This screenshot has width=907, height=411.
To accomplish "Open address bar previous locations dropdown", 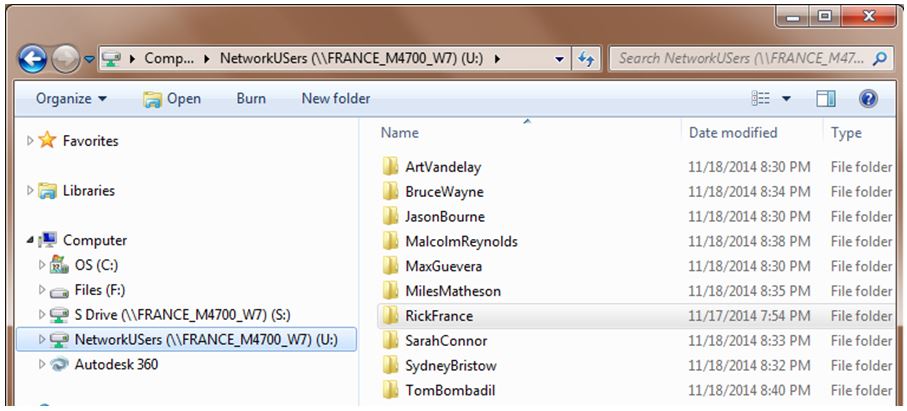I will [x=560, y=58].
